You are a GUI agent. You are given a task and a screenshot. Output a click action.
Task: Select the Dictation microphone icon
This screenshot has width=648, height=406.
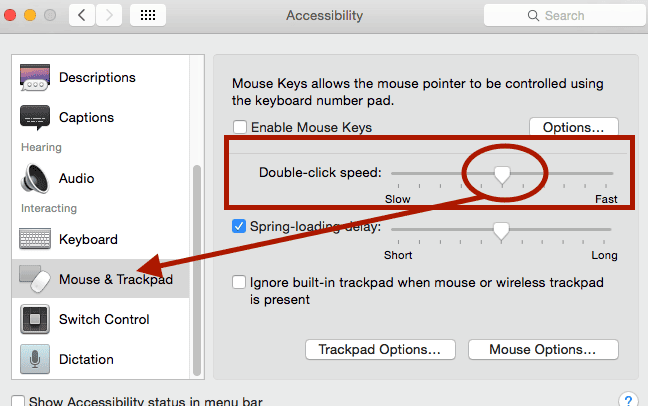(x=35, y=359)
